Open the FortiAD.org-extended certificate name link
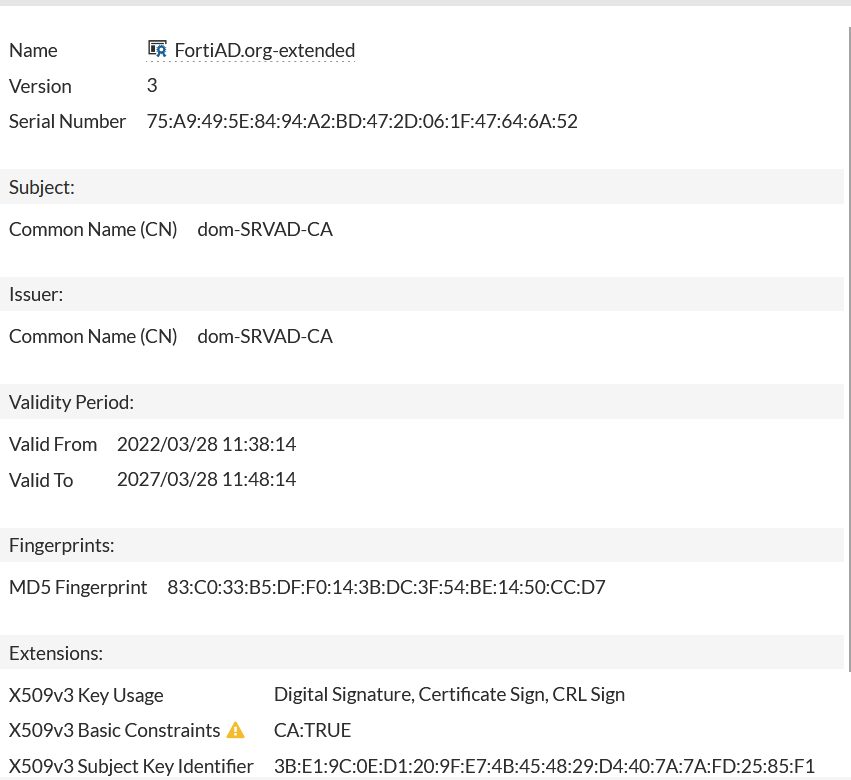 (x=265, y=50)
